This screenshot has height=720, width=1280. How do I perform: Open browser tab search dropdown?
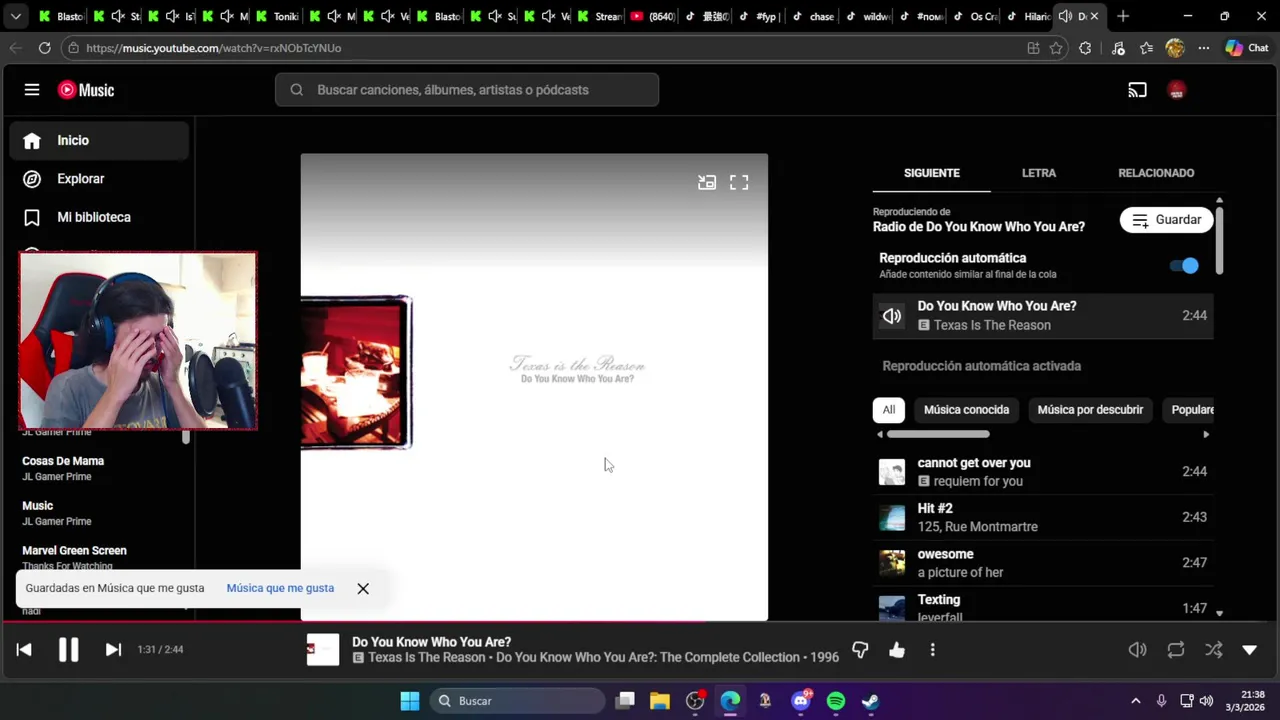pos(16,16)
